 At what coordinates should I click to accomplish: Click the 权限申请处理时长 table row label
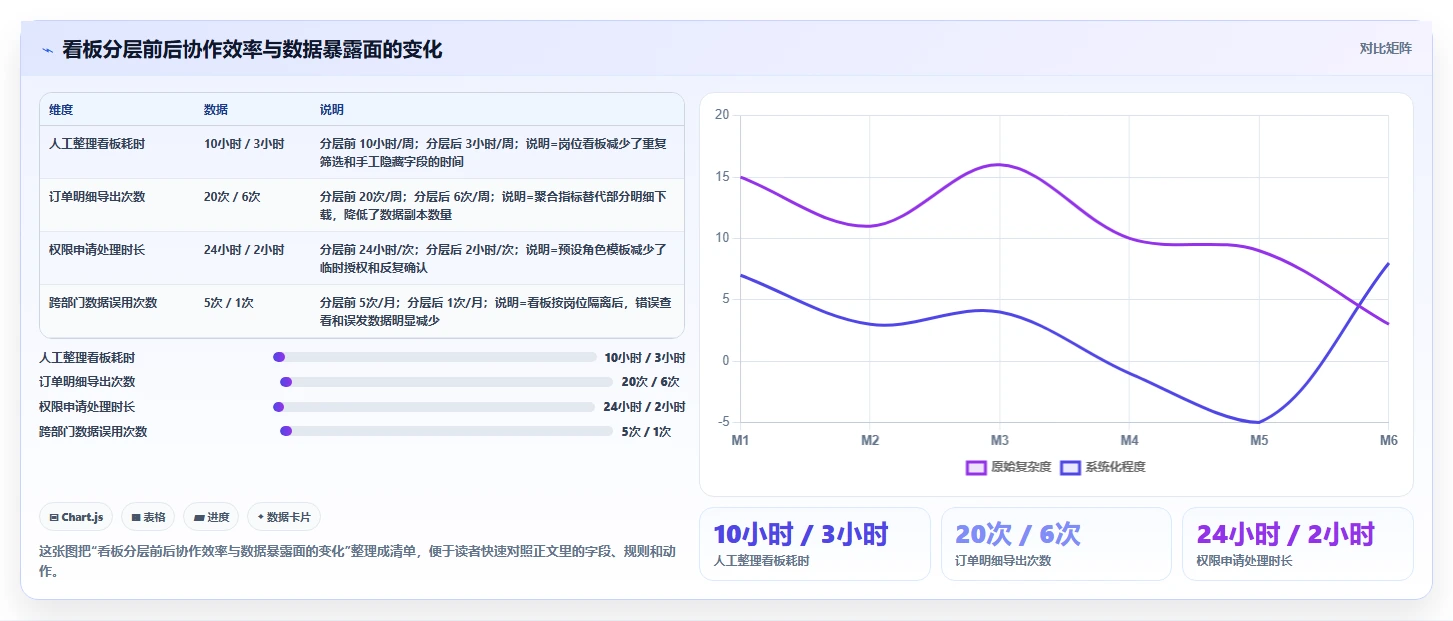97,250
